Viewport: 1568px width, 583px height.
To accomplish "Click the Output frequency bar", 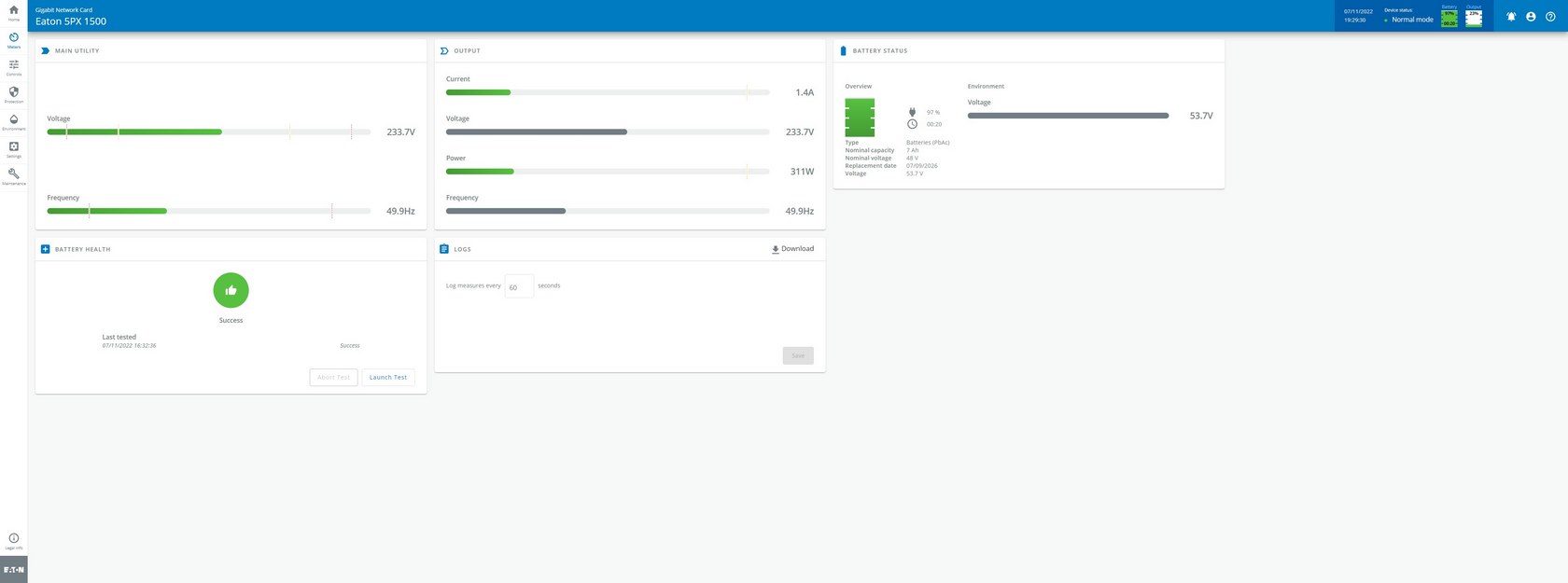I will click(x=608, y=211).
